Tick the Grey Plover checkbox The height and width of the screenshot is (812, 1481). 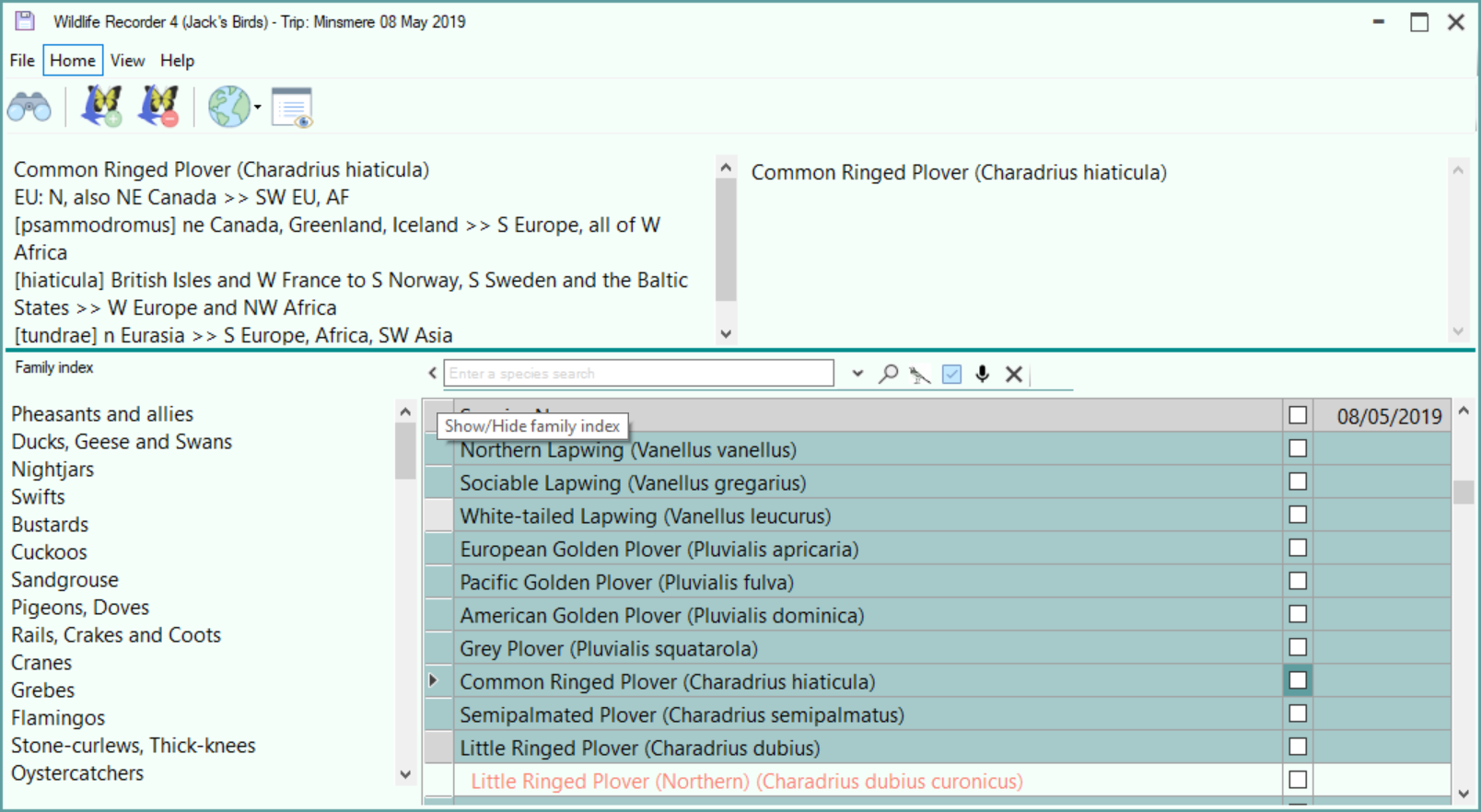coord(1298,647)
